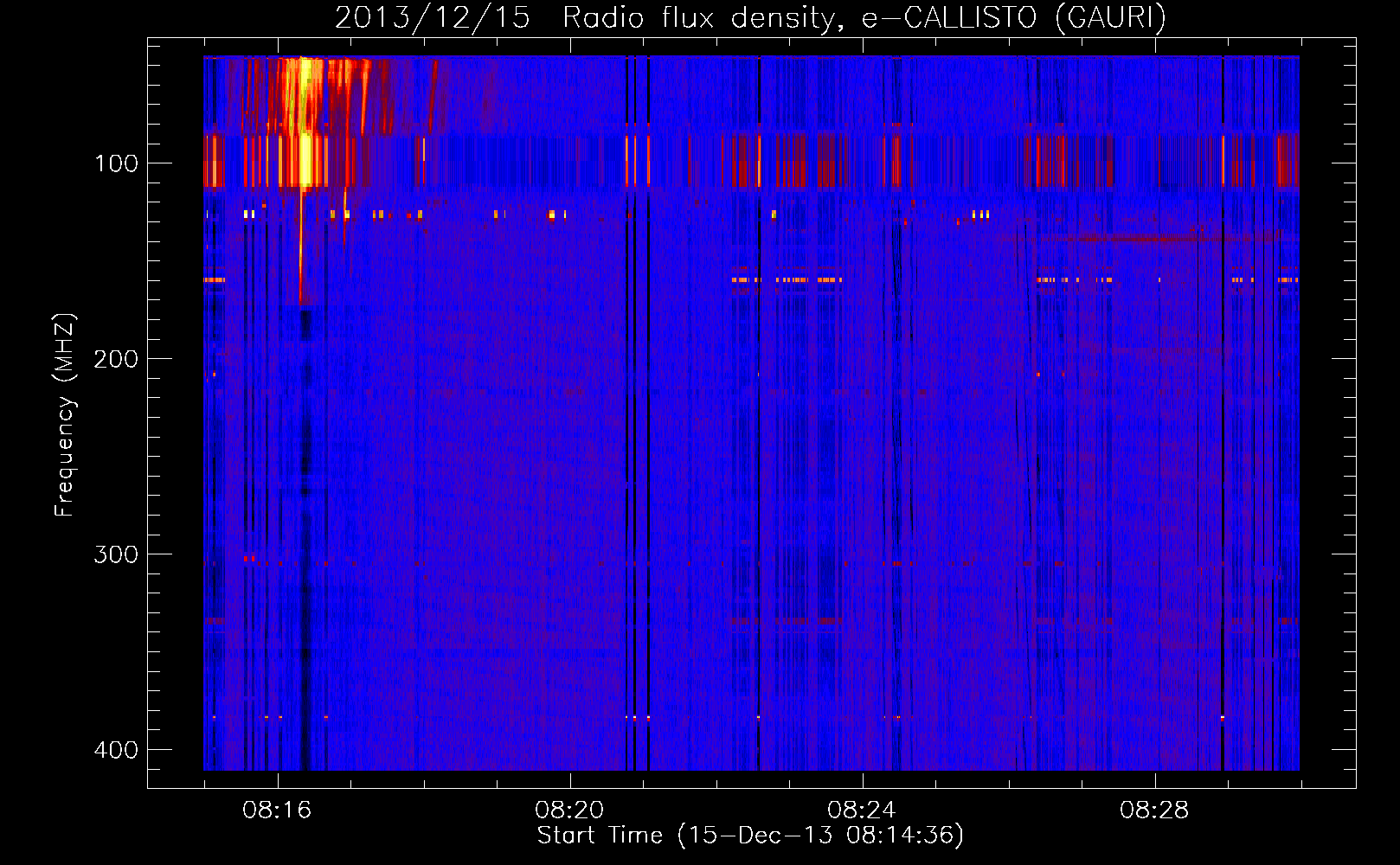Image resolution: width=1400 pixels, height=865 pixels.
Task: Click the 100 MHz frequency tick label
Action: (x=116, y=163)
